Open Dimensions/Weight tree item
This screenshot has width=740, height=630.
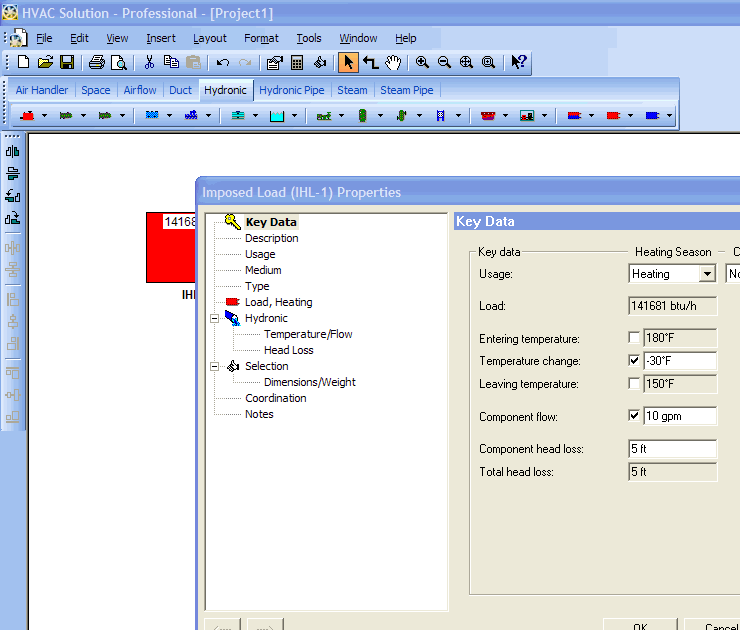[310, 382]
